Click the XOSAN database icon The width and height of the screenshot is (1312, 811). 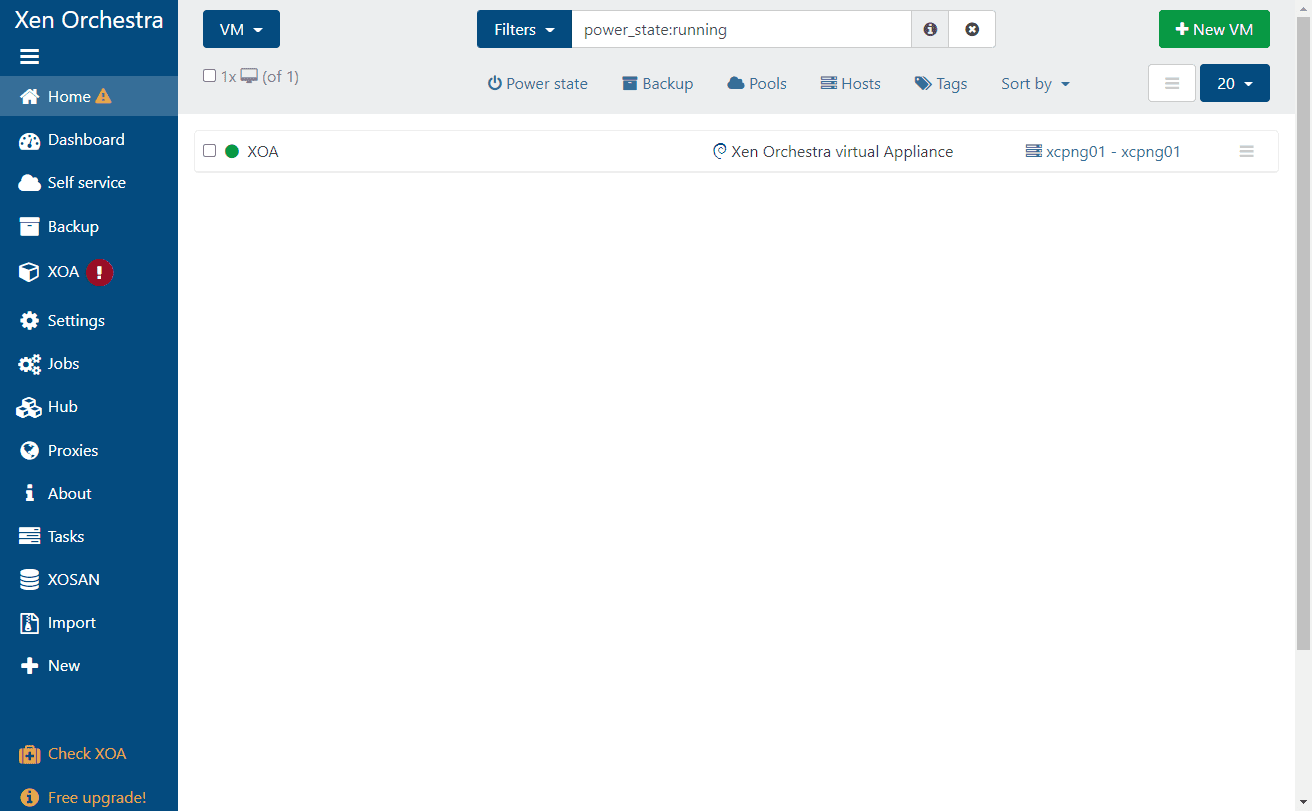coord(30,580)
